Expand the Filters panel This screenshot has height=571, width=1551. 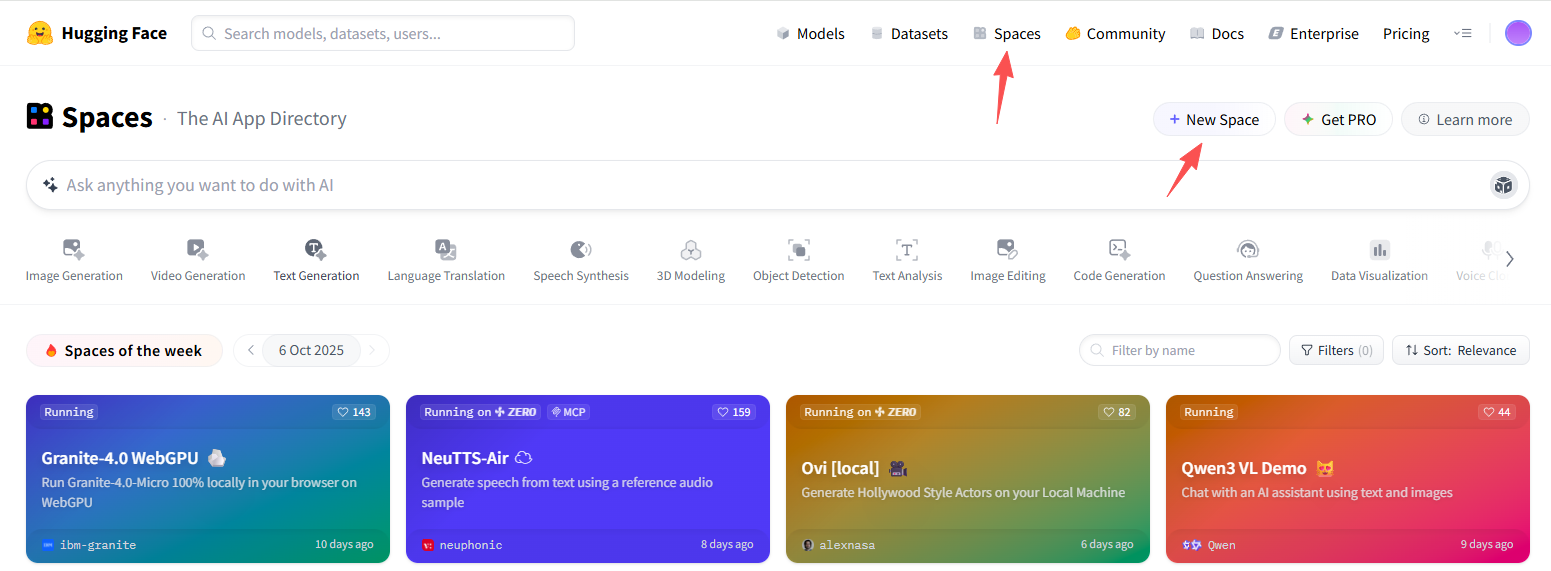tap(1336, 350)
